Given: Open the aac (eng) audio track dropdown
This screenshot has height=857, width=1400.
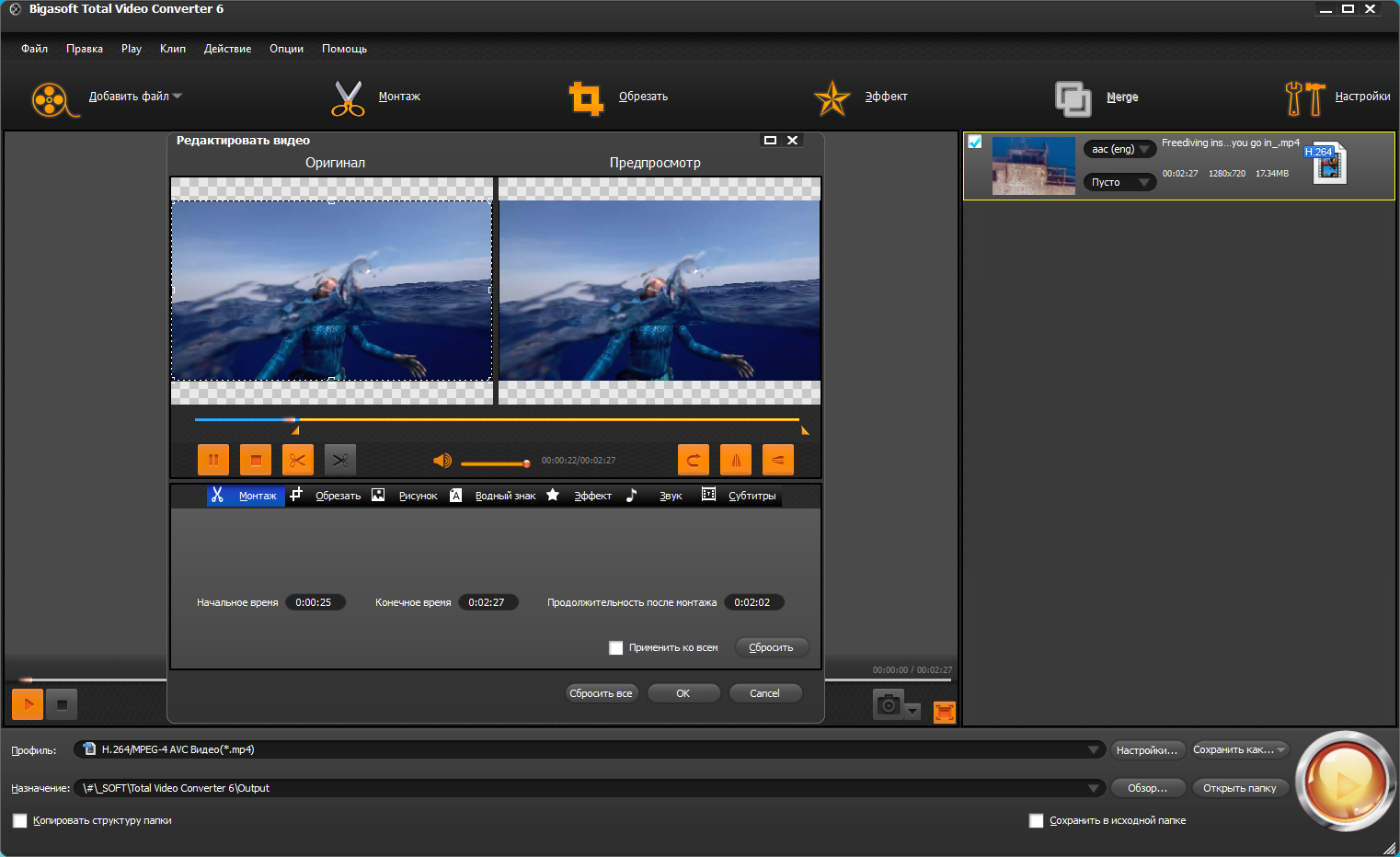Looking at the screenshot, I should pyautogui.click(x=1119, y=149).
